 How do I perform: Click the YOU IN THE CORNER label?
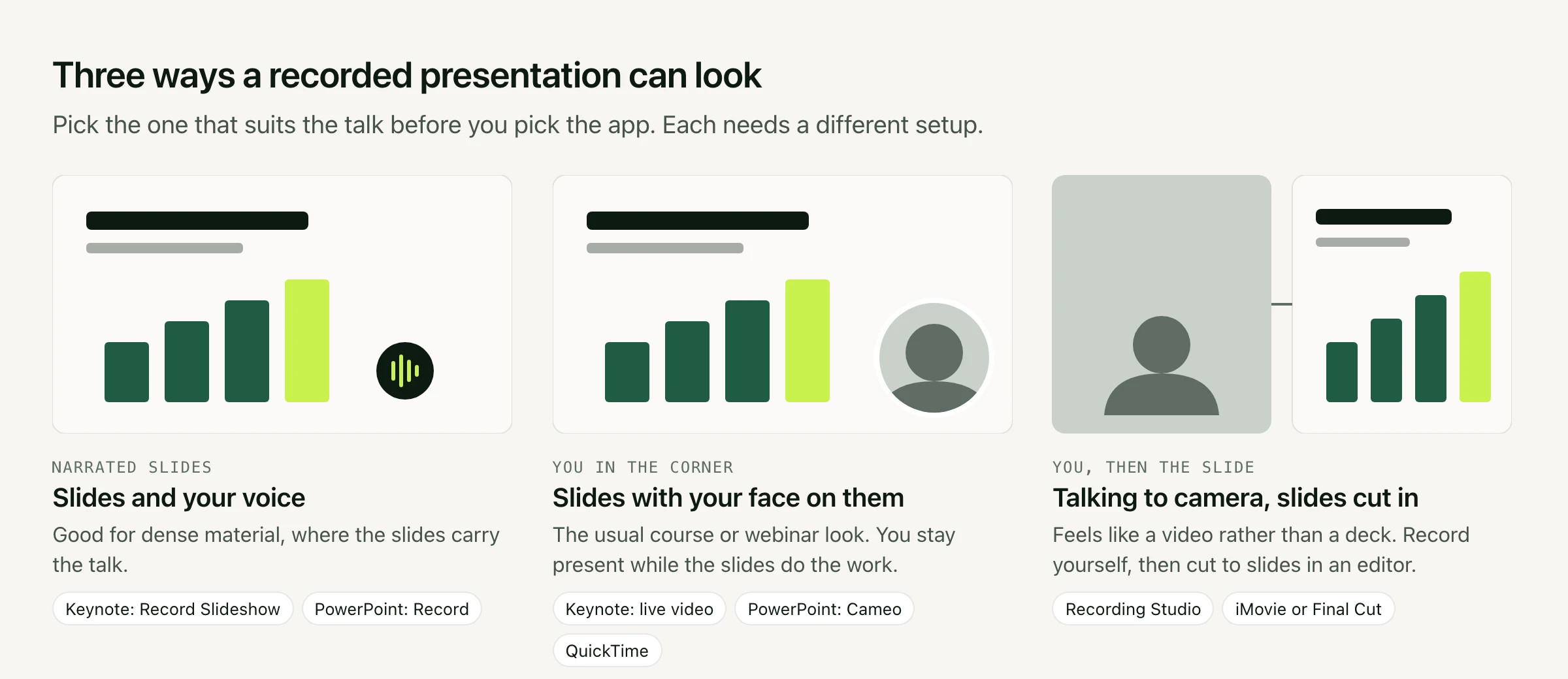(643, 467)
